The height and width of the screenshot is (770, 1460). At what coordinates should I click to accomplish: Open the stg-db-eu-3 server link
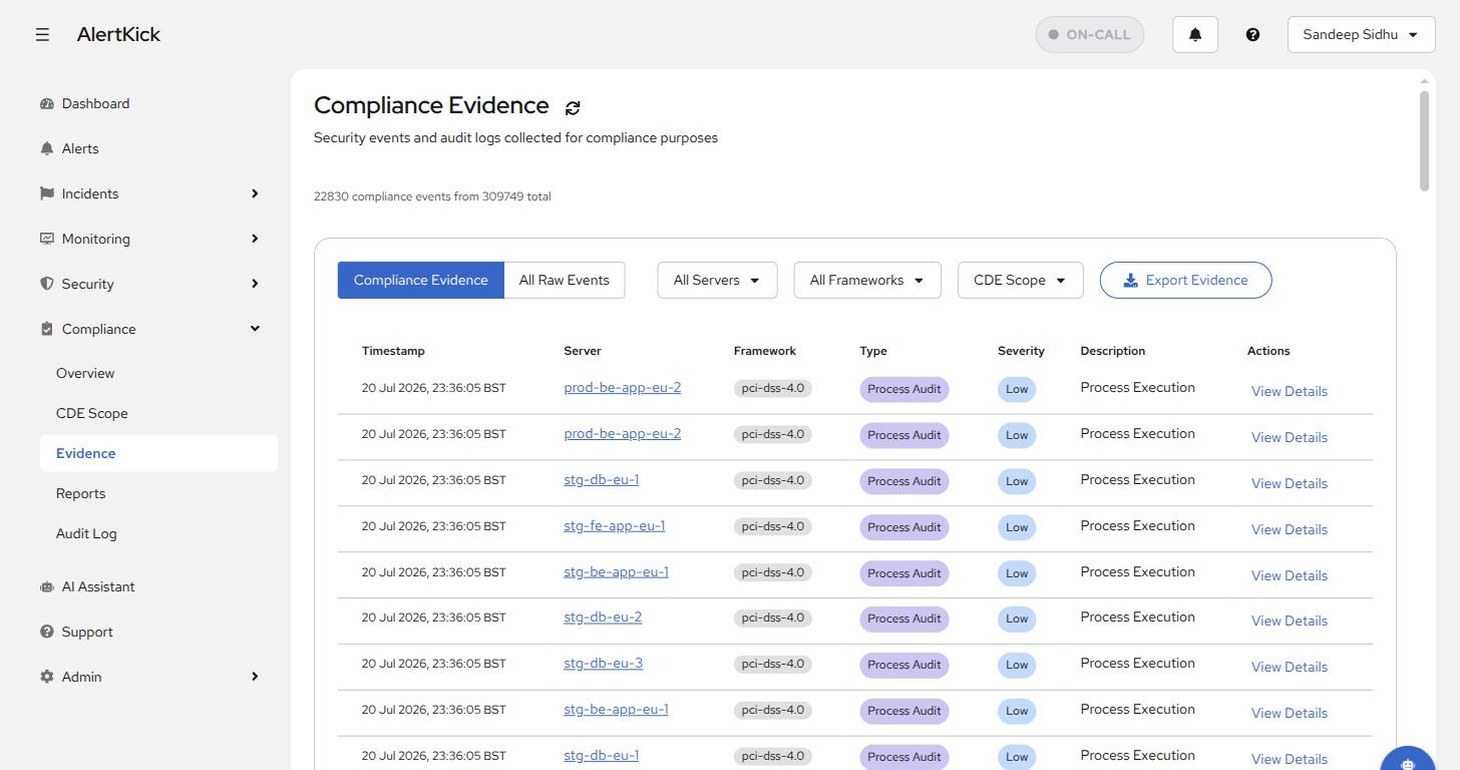pyautogui.click(x=603, y=663)
